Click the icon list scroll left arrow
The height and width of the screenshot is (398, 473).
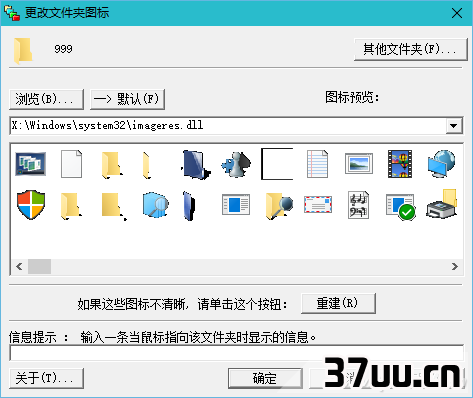point(19,266)
